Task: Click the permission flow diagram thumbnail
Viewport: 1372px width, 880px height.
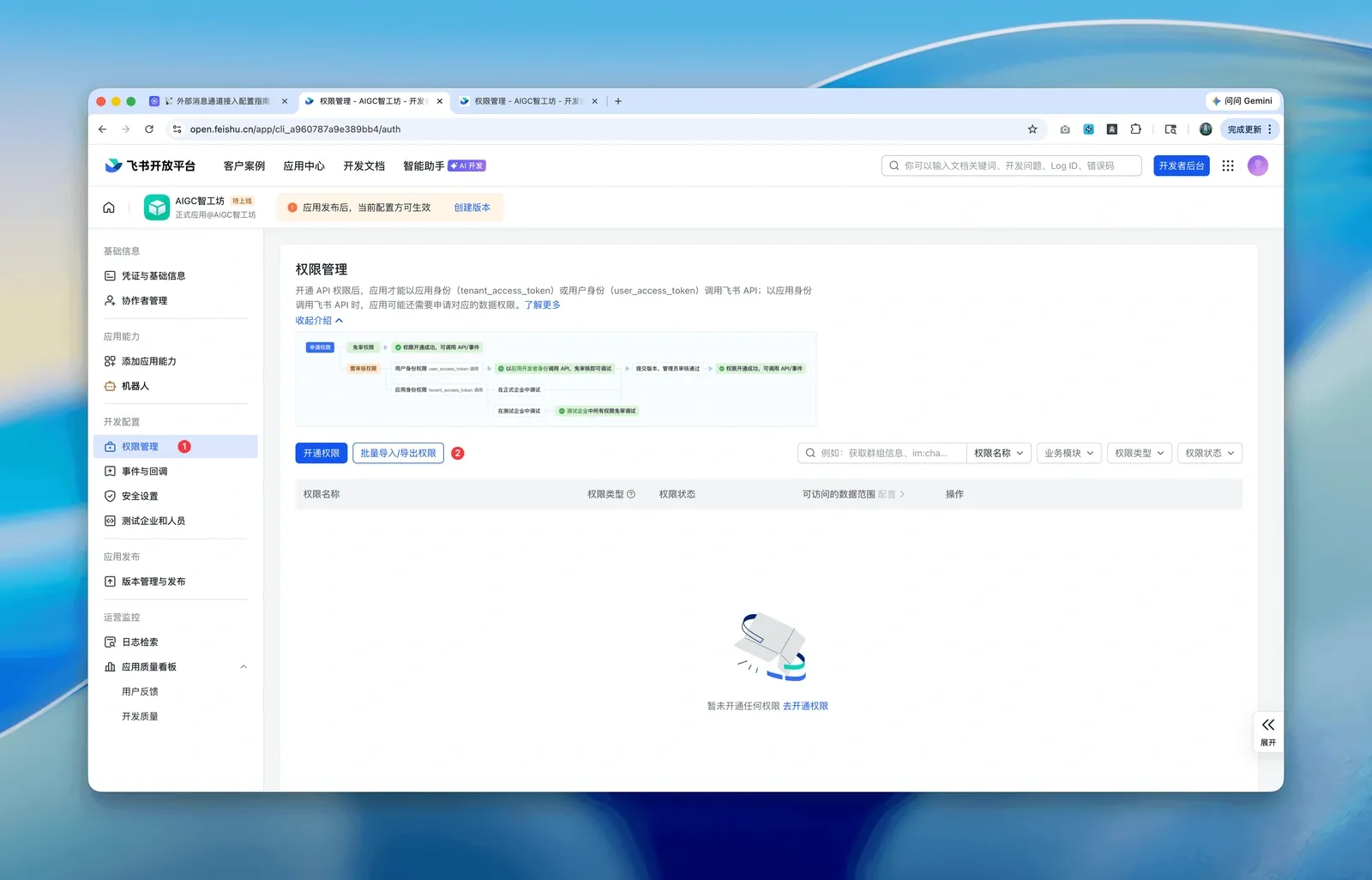Action: pos(556,379)
